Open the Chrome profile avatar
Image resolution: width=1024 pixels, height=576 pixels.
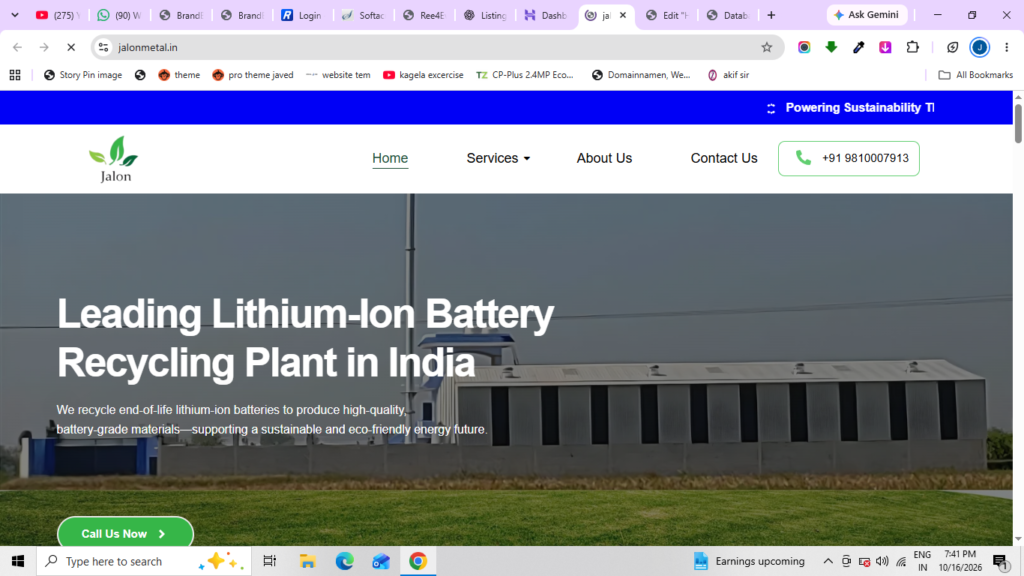point(979,47)
